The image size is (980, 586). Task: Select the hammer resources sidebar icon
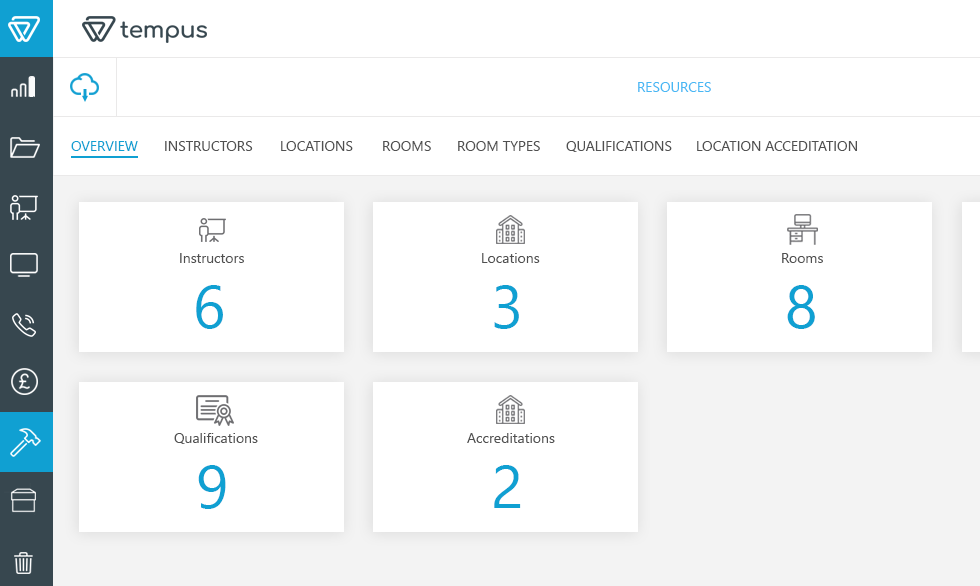25,442
